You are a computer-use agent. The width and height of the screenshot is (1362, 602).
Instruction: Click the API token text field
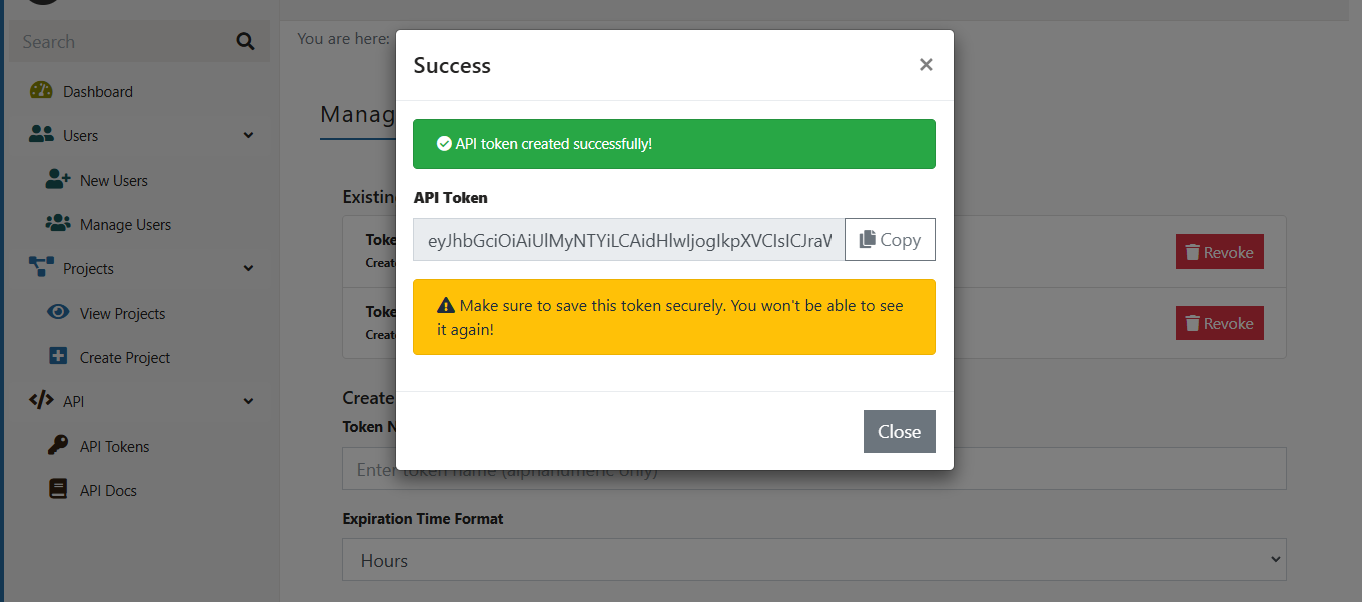coord(629,240)
